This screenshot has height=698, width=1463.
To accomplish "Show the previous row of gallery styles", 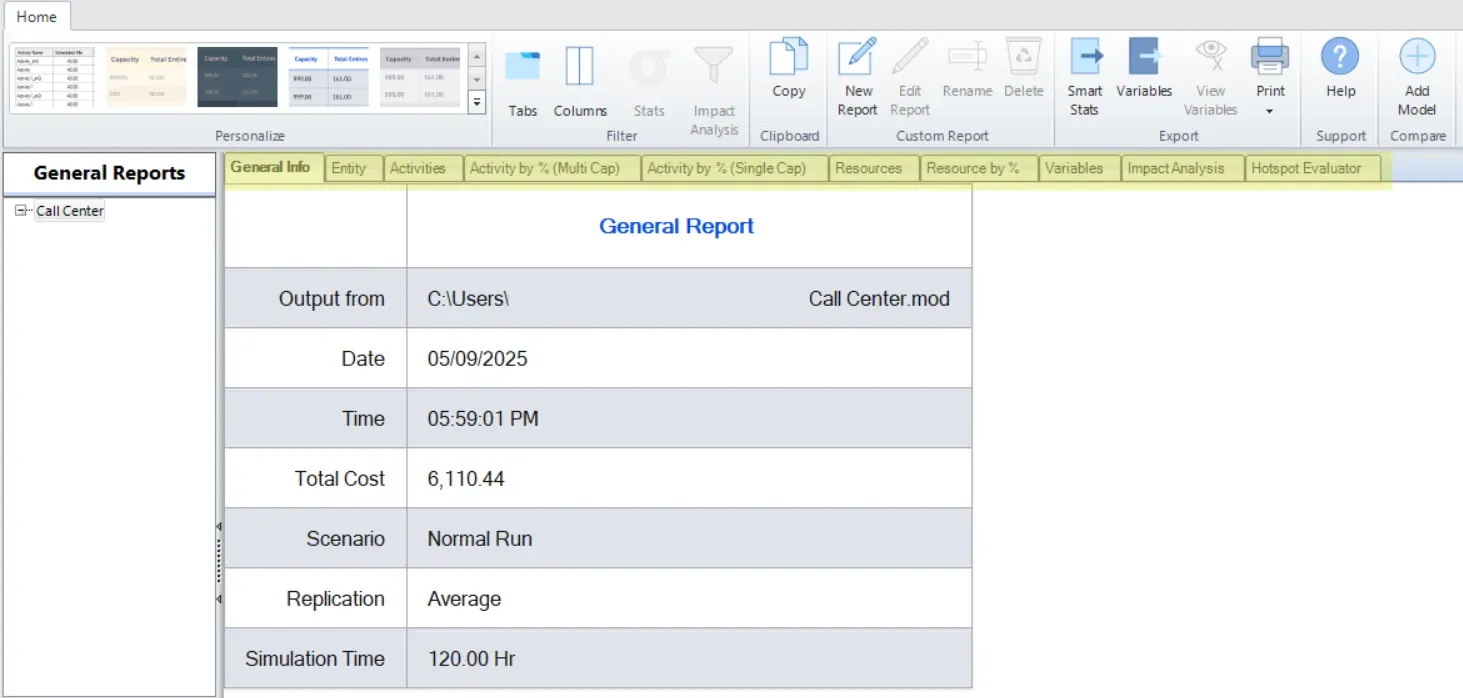I will [x=477, y=57].
